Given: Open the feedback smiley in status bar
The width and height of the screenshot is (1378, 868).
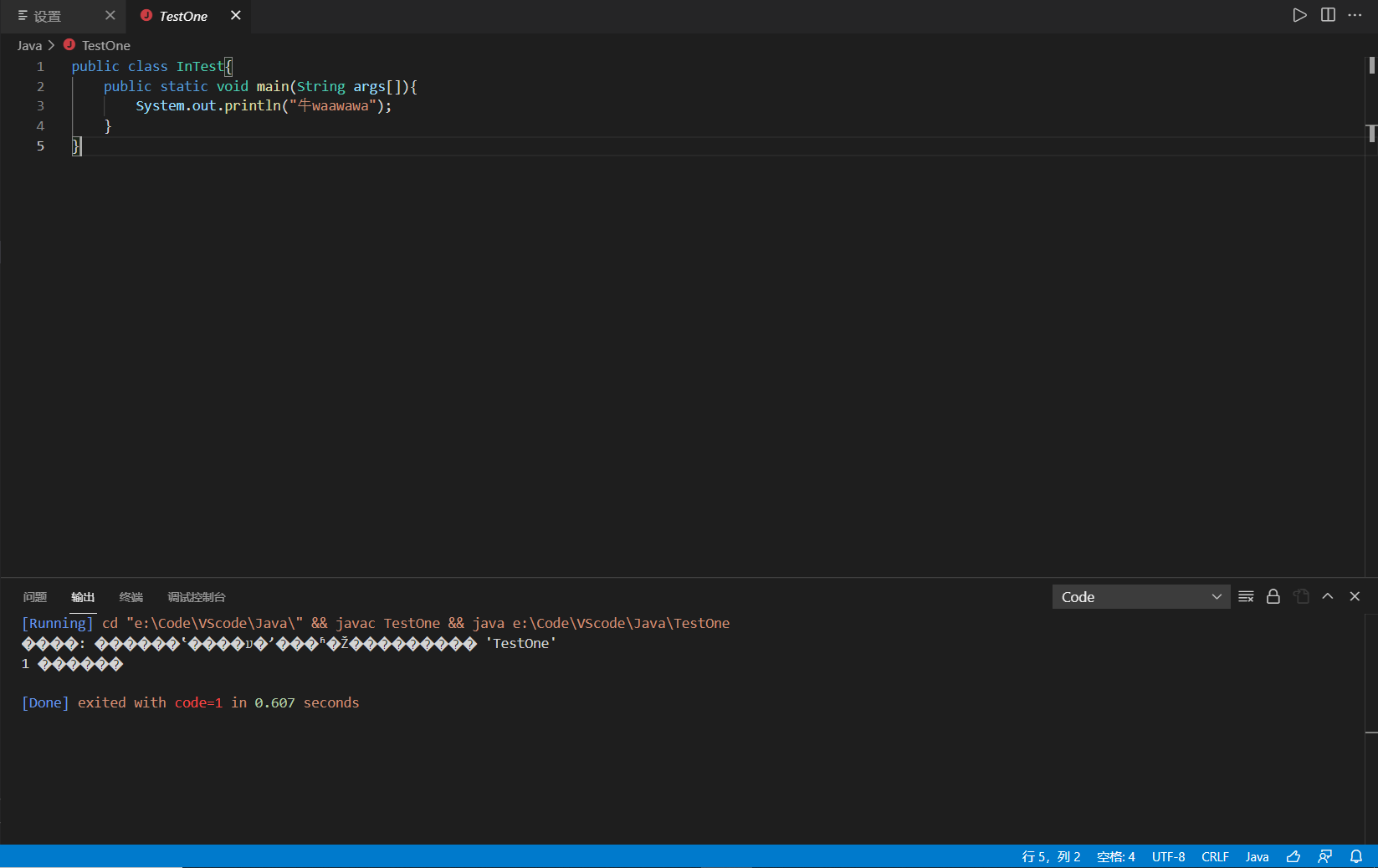Looking at the screenshot, I should click(x=1293, y=856).
